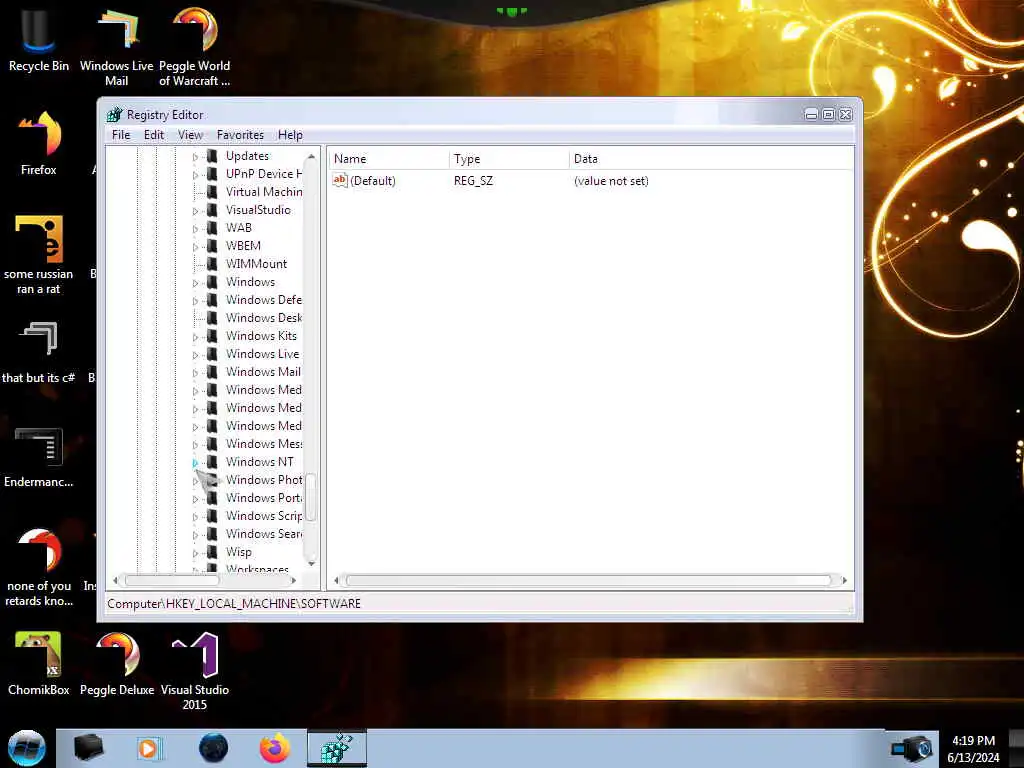Screen dimensions: 1024x768
Task: Select the 'some russian ran a rat' desktop icon
Action: 39,255
